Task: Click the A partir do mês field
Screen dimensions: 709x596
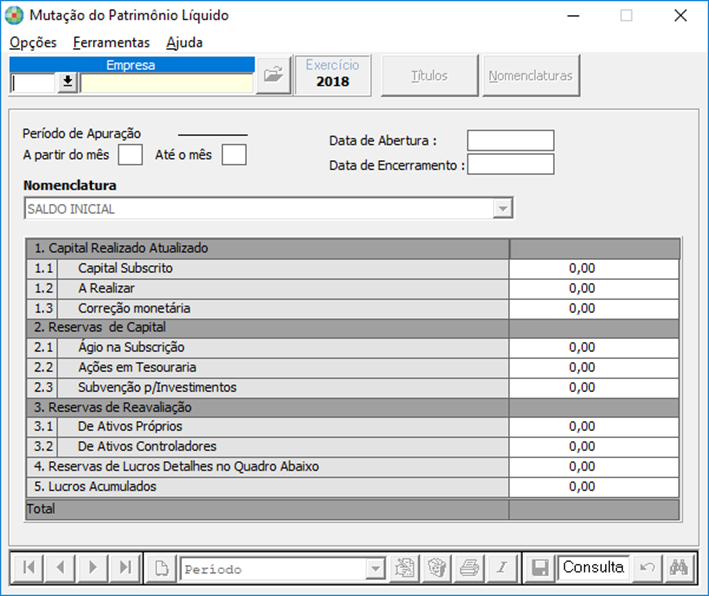Action: [x=130, y=155]
